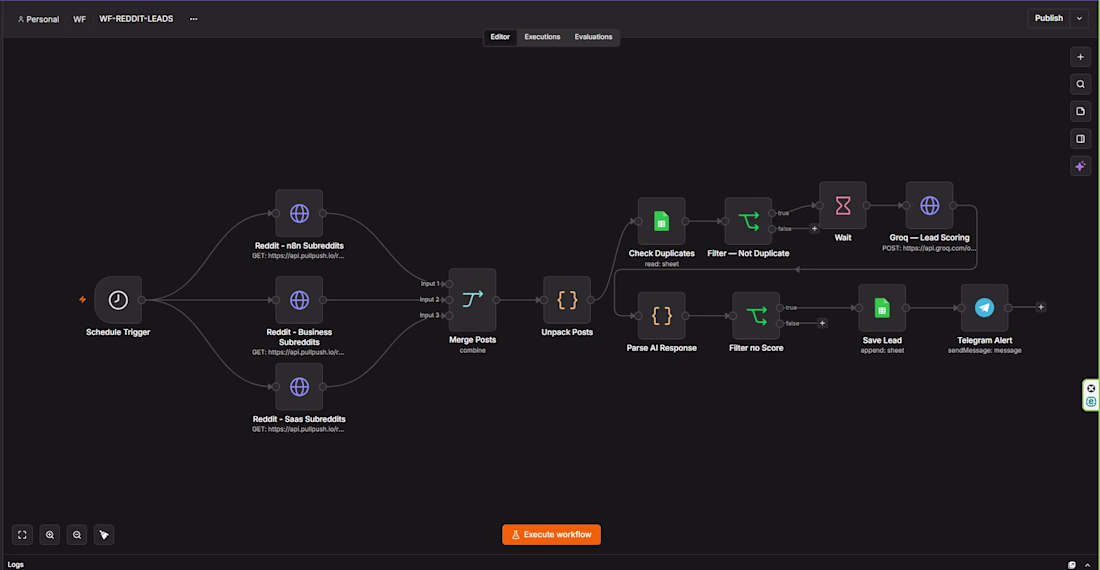1100x570 pixels.
Task: Open the WF folder breadcrumb
Action: (79, 19)
